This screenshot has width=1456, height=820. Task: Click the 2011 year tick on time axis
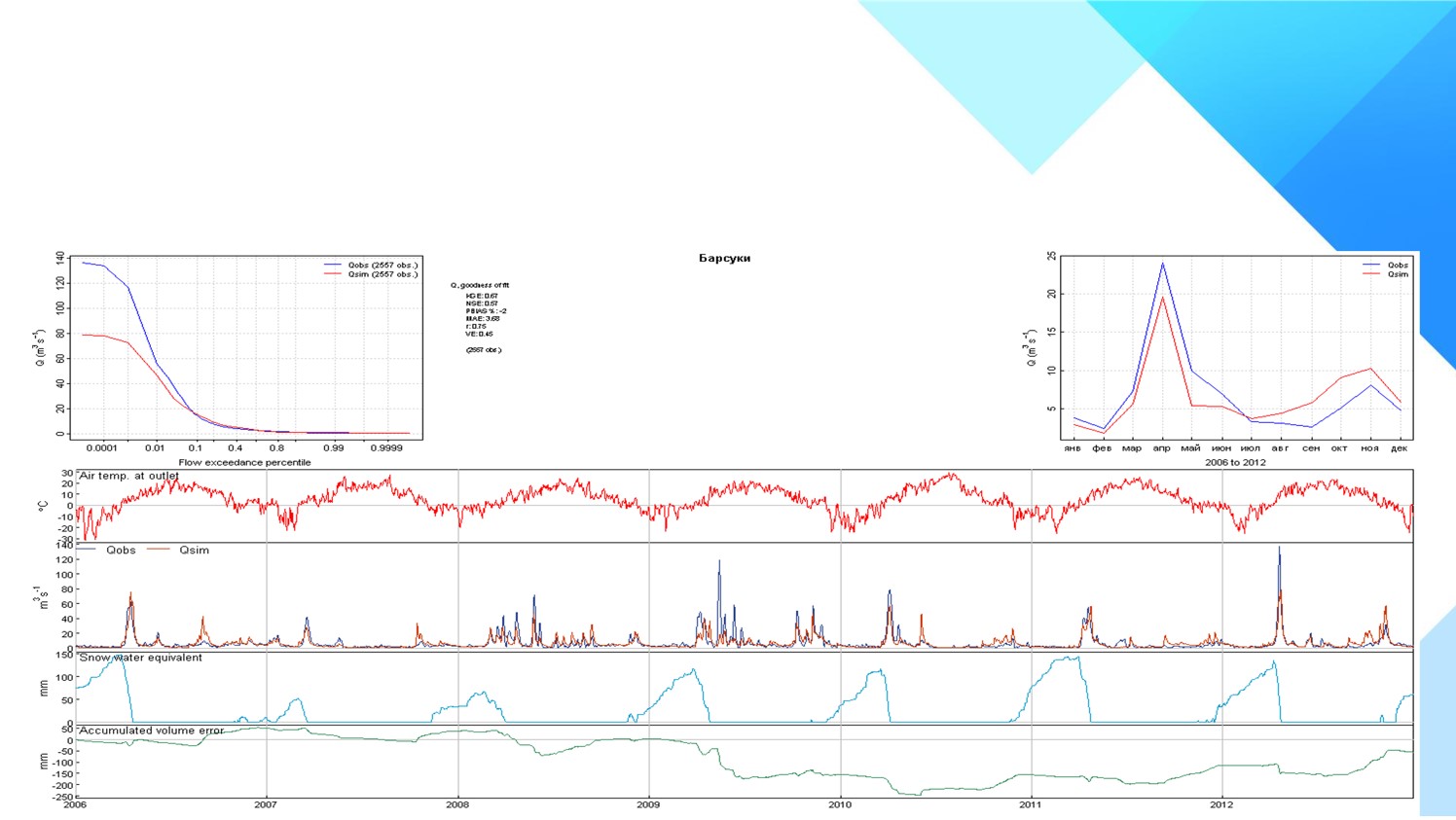pos(1031,804)
